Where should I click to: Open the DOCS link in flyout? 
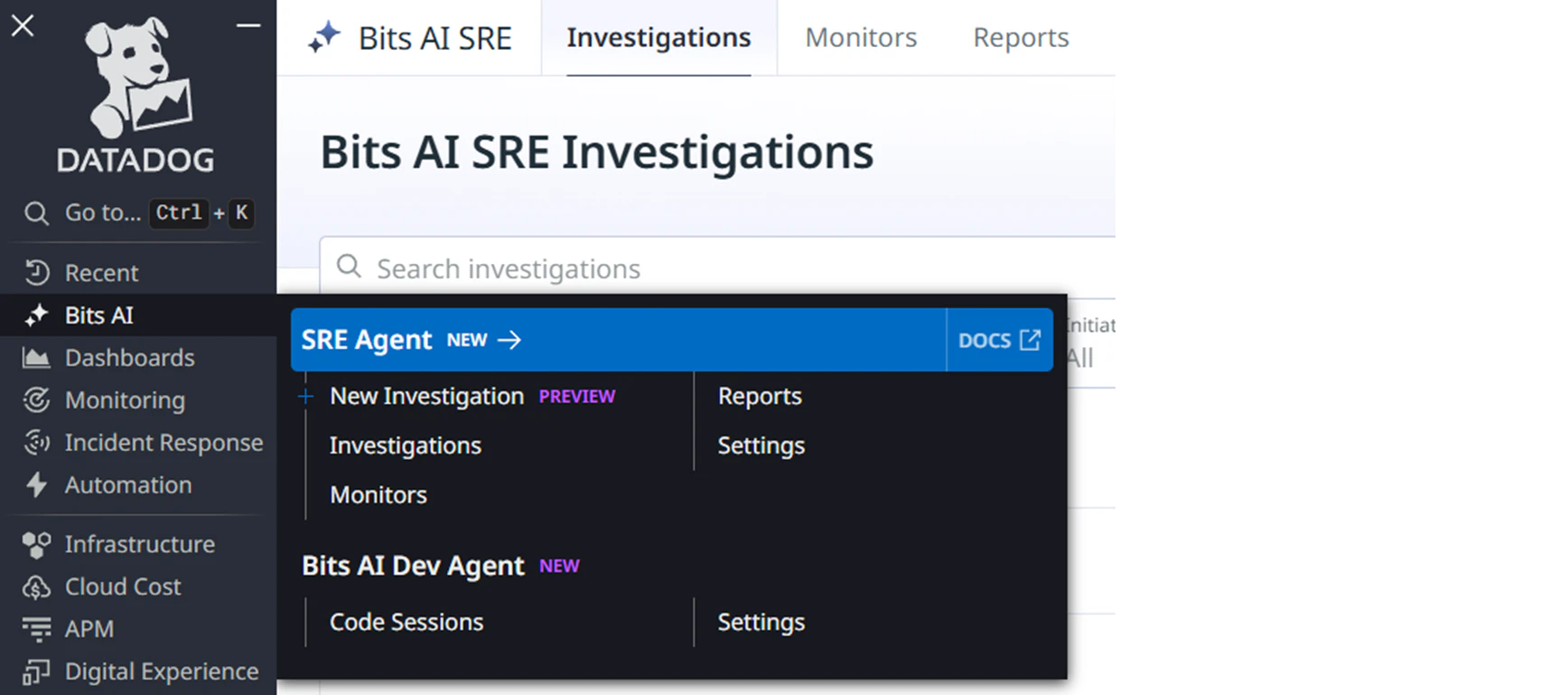click(999, 340)
